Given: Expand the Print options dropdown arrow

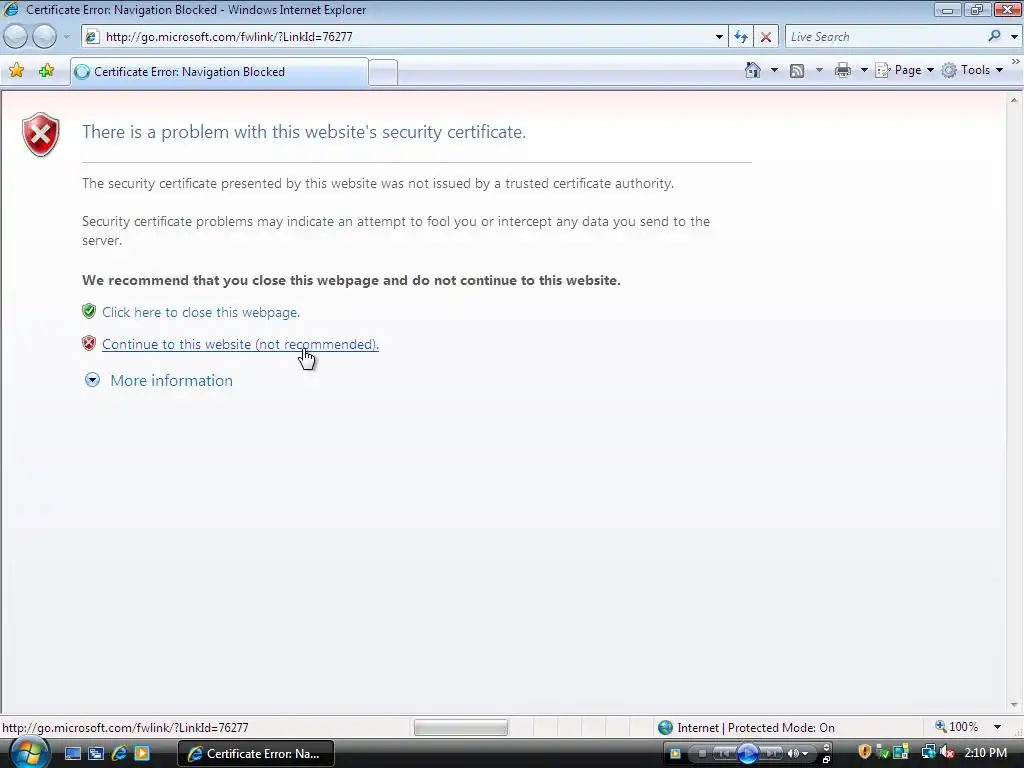Looking at the screenshot, I should [863, 70].
